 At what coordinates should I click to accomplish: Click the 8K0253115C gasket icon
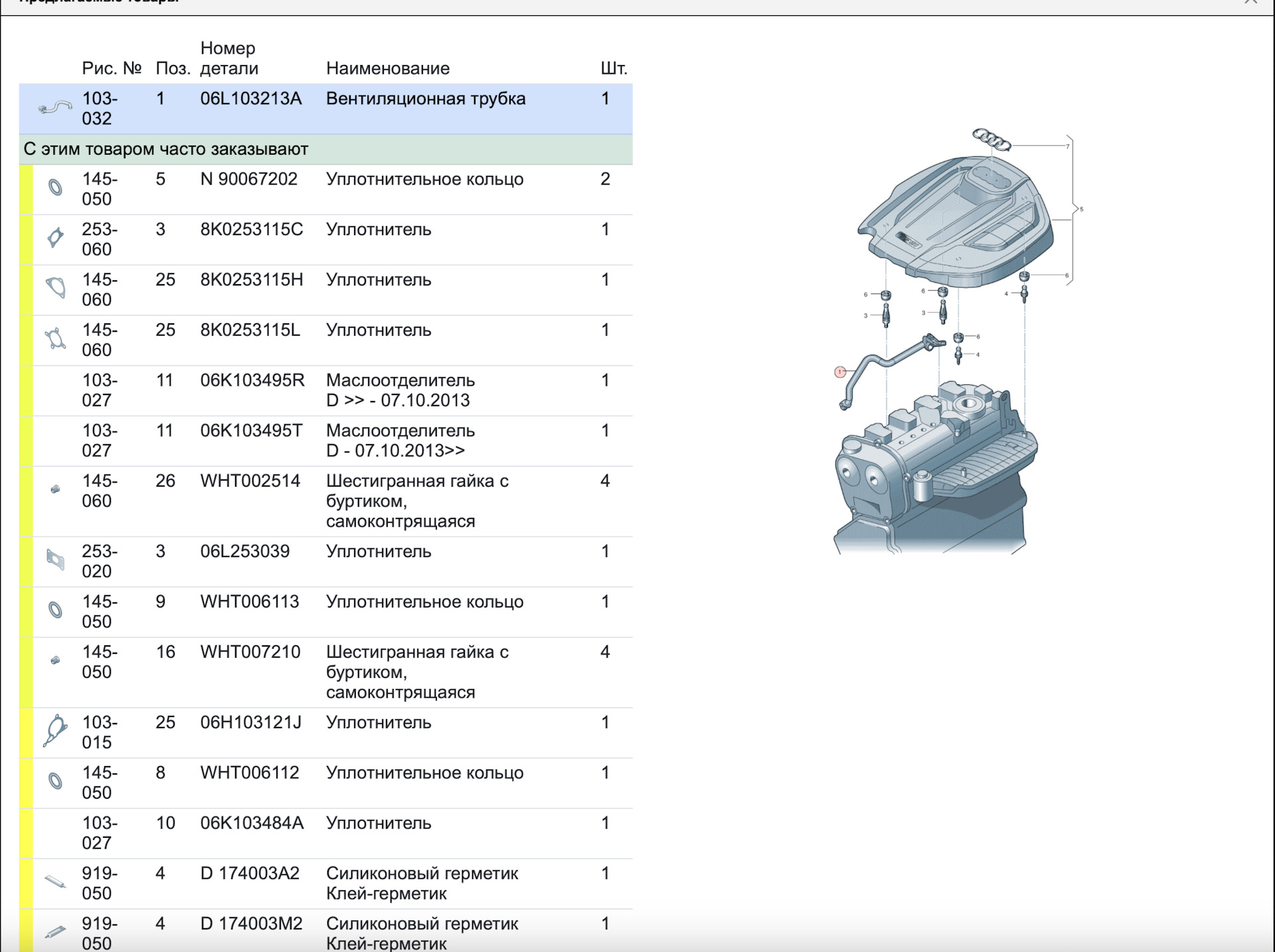coord(55,237)
